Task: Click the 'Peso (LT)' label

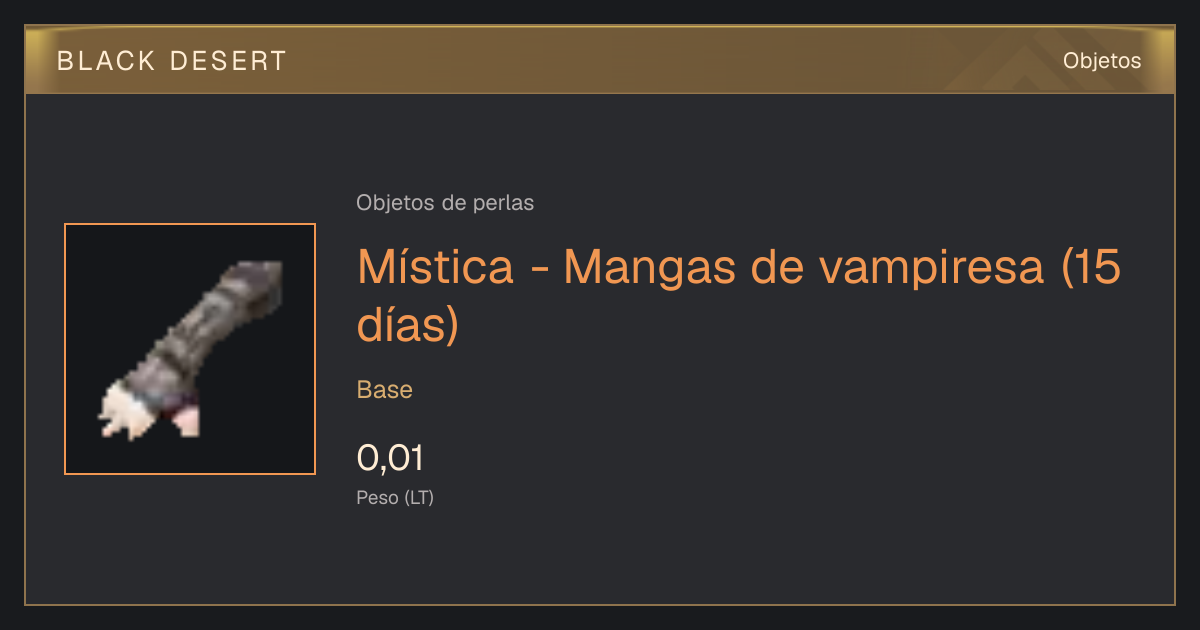Action: (395, 497)
